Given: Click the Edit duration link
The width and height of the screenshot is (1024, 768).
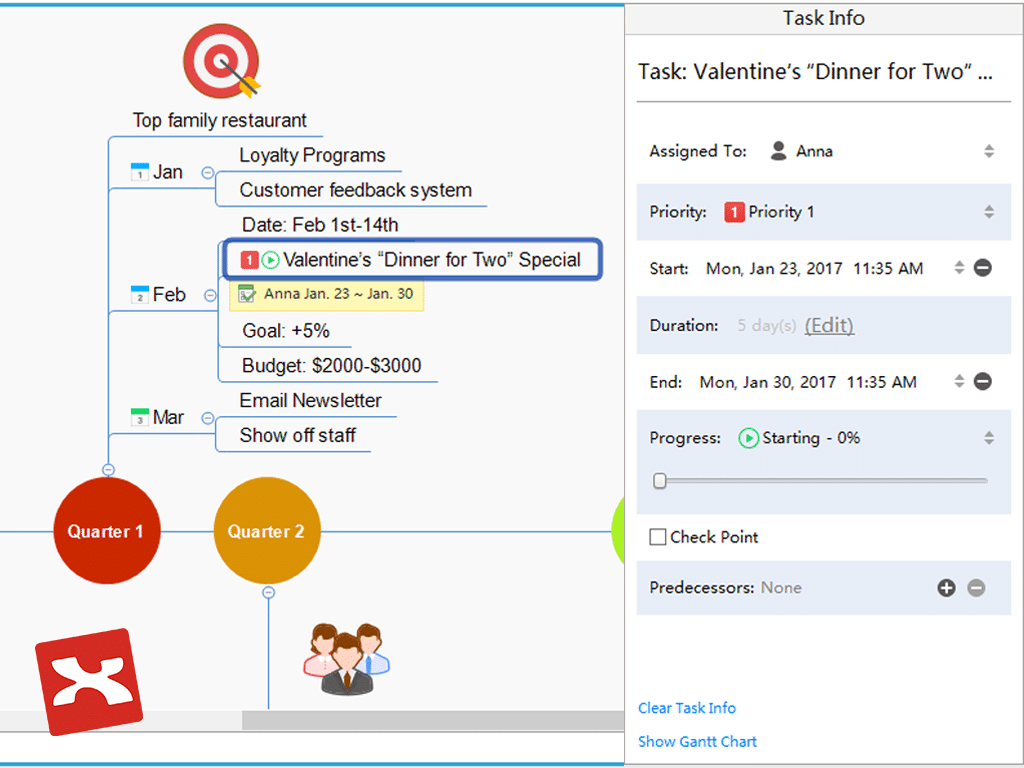Looking at the screenshot, I should [x=829, y=326].
